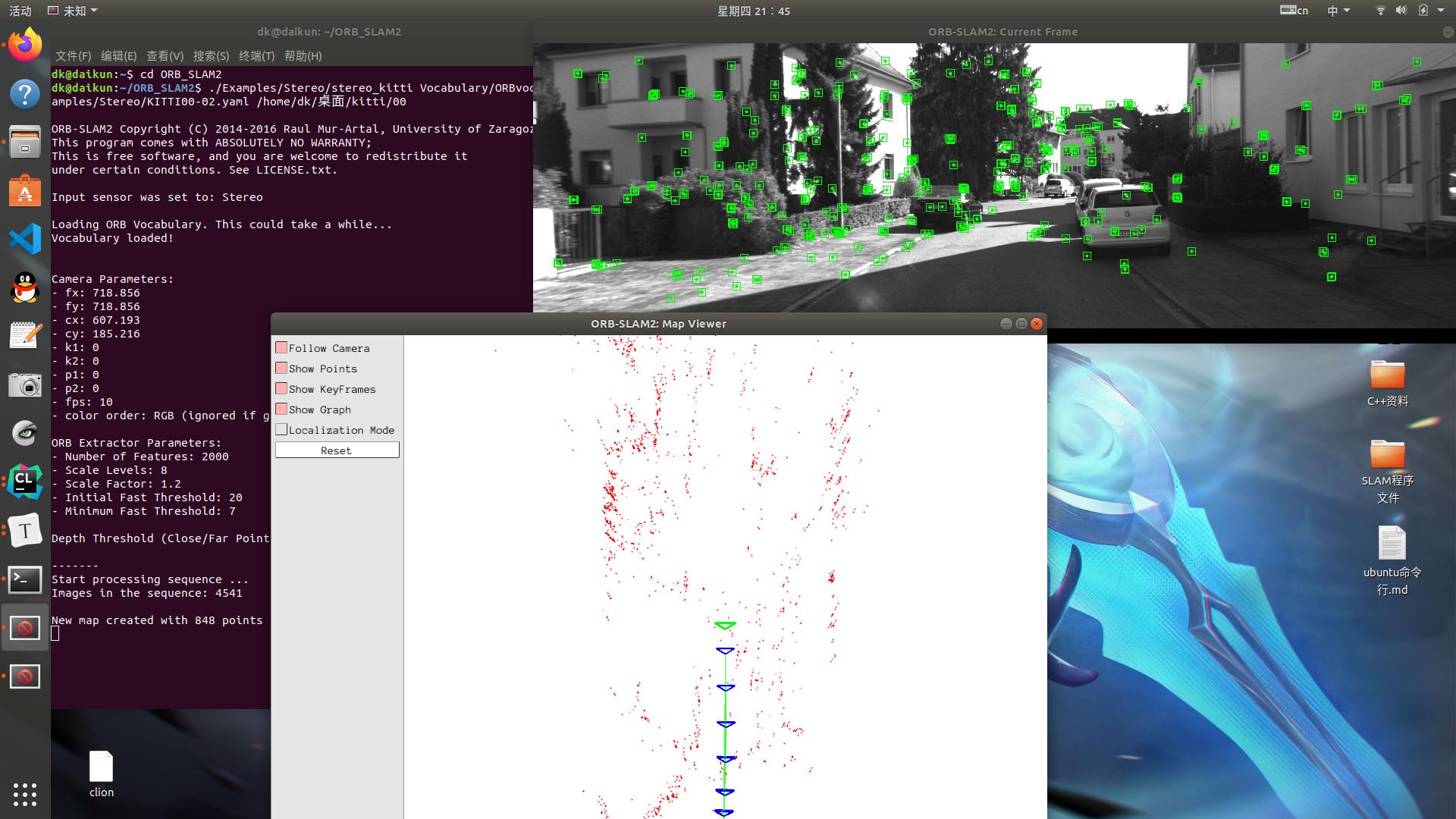Screen dimensions: 1456x819
Task: Toggle Follow Camera mode in Map Viewer
Action: pos(281,347)
